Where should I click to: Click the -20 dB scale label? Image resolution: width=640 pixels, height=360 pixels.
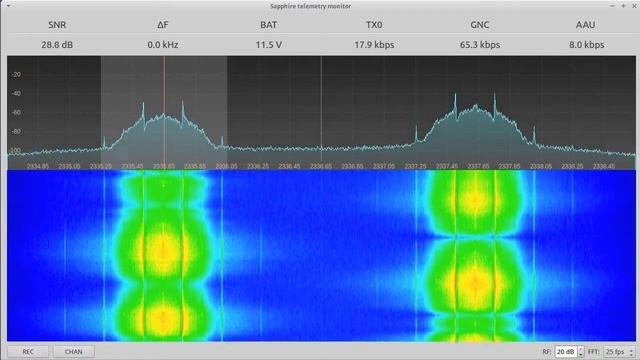coord(16,74)
